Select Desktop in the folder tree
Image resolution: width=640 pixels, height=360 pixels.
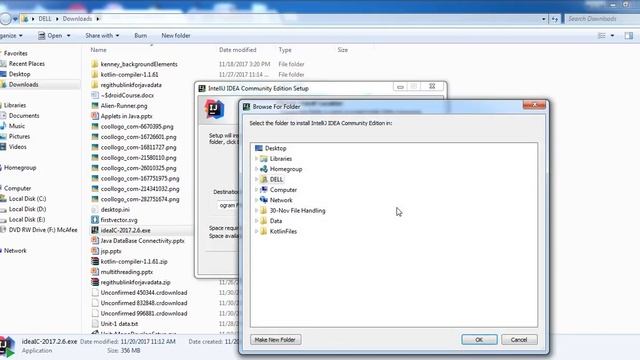(276, 148)
